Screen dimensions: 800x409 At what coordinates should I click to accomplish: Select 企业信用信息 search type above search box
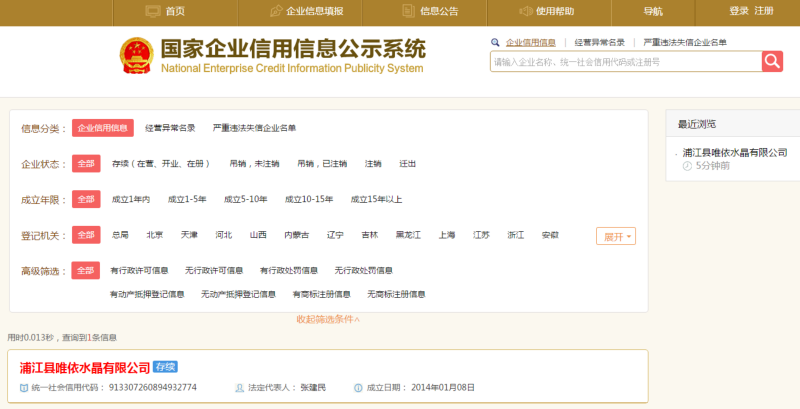pyautogui.click(x=531, y=43)
